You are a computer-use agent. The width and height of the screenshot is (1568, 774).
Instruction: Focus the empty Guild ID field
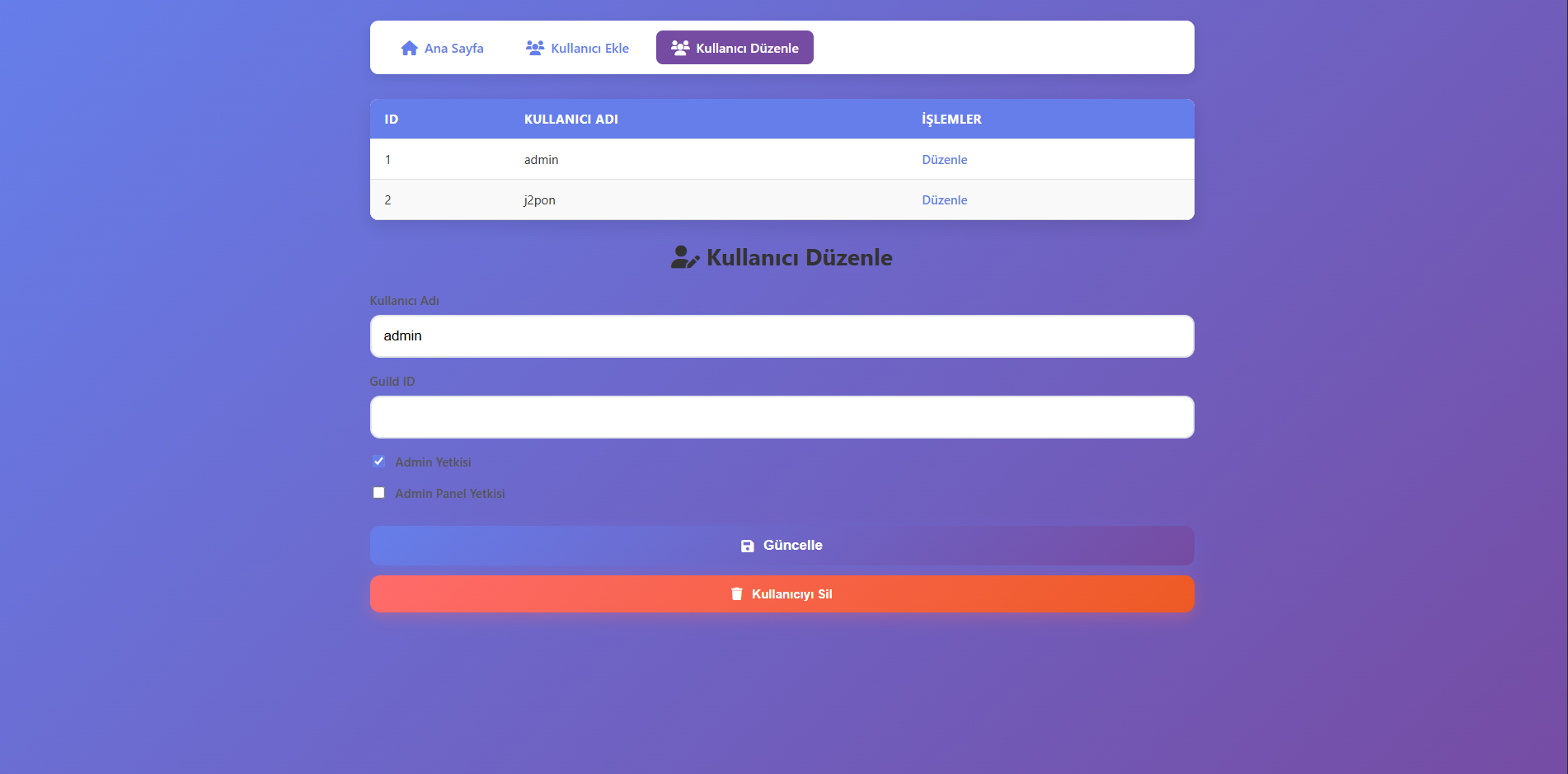[x=782, y=417]
